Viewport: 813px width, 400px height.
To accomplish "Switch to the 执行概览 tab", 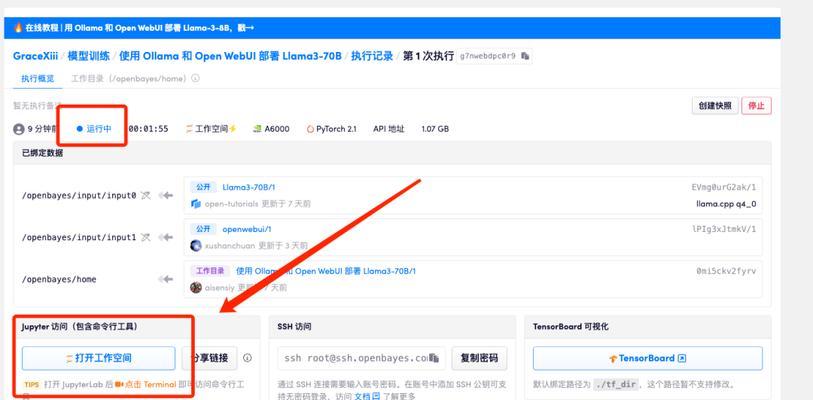I will pos(37,78).
